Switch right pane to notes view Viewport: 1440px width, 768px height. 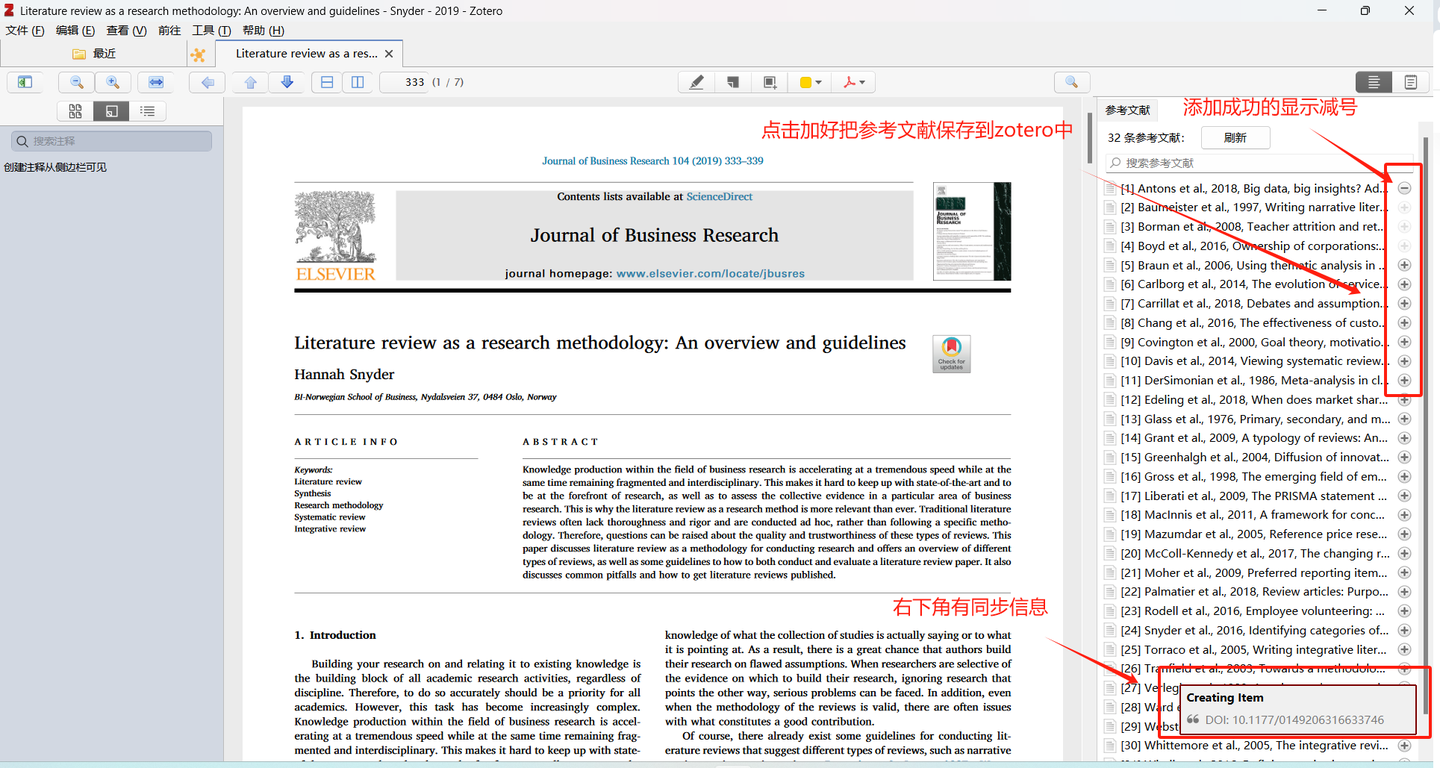tap(1411, 82)
